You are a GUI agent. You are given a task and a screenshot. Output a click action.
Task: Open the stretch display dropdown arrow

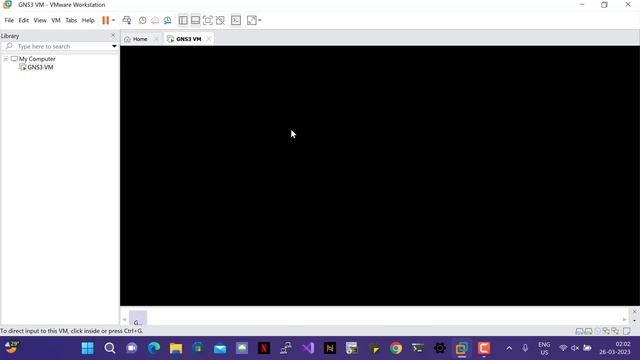click(x=260, y=20)
